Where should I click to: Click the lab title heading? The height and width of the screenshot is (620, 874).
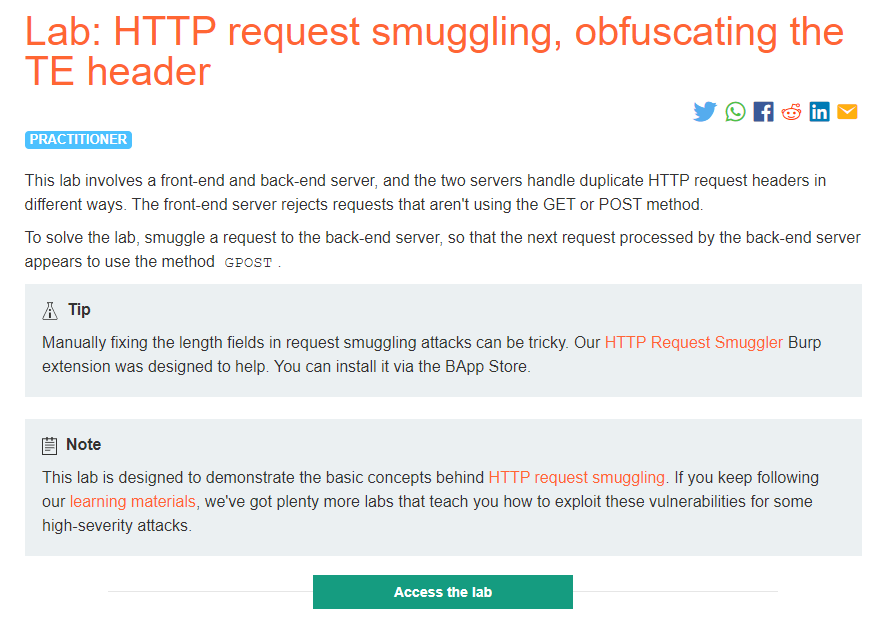point(300,32)
